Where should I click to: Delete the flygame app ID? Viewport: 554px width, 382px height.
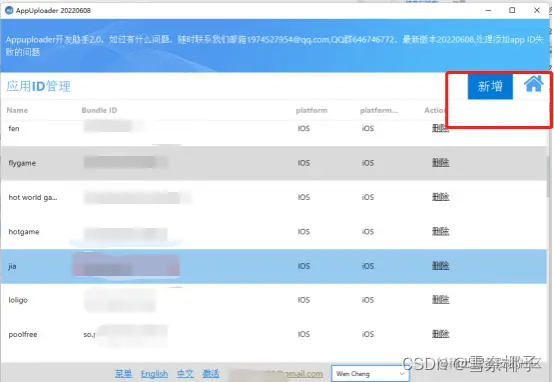pos(440,163)
